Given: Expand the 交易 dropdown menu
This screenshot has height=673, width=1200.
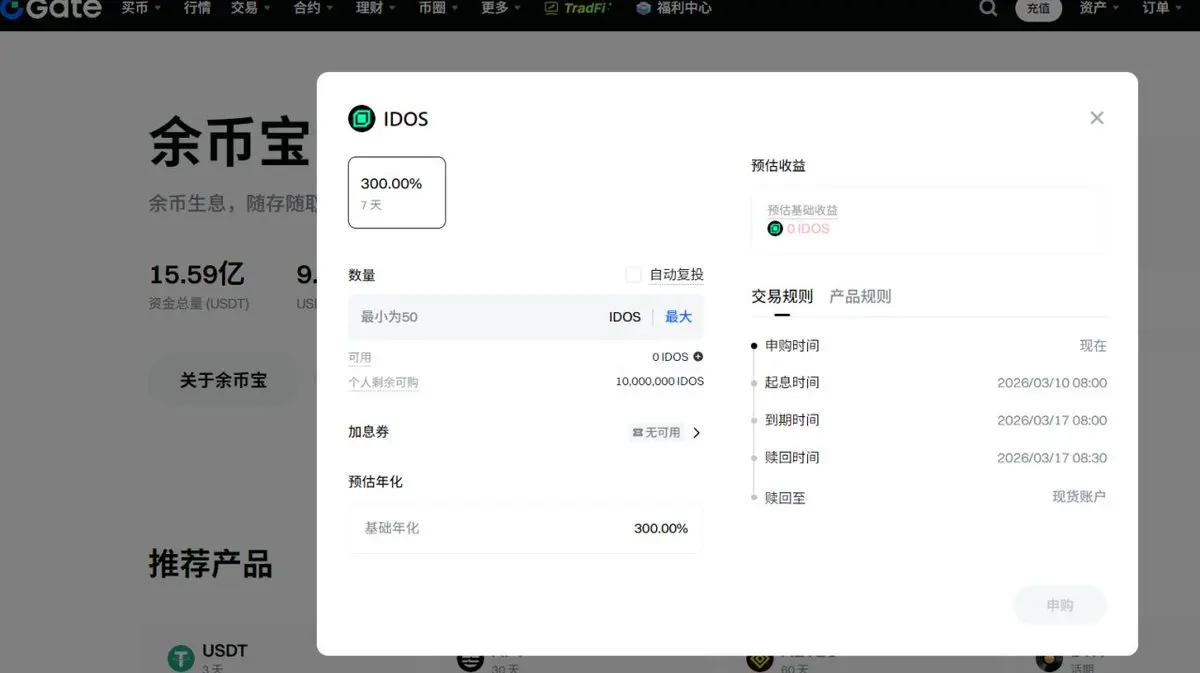Looking at the screenshot, I should point(250,8).
